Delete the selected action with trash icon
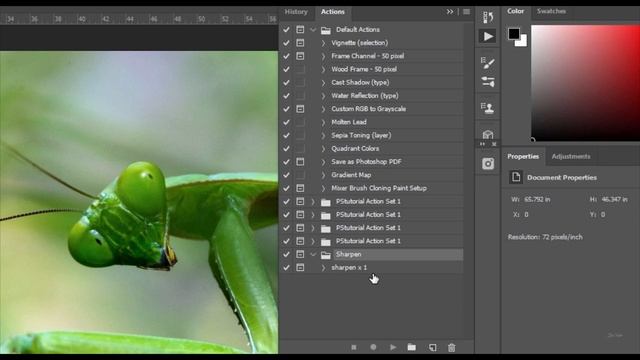 [x=451, y=347]
